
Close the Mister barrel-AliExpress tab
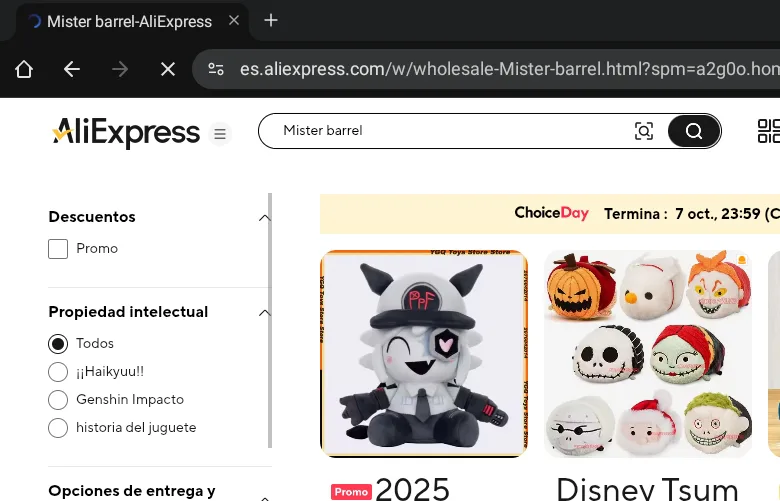234,20
